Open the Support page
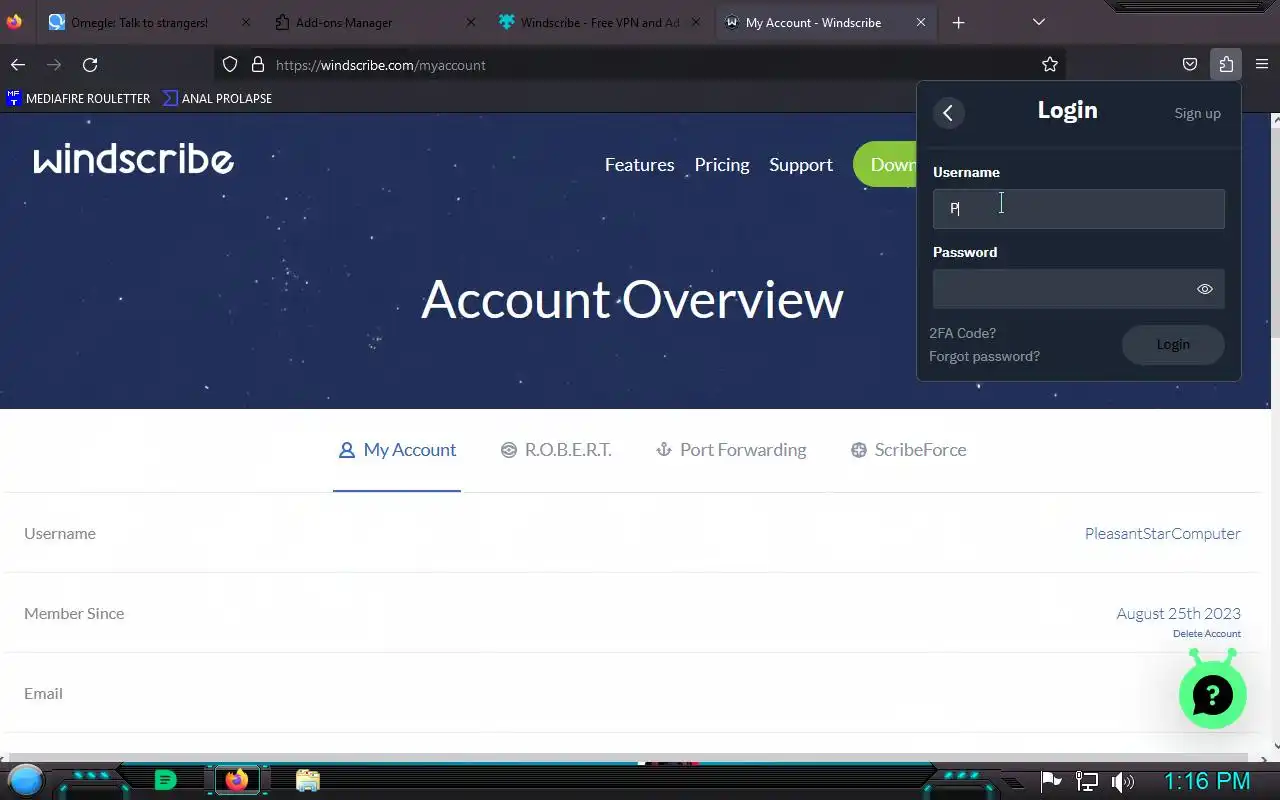The height and width of the screenshot is (800, 1280). point(801,165)
